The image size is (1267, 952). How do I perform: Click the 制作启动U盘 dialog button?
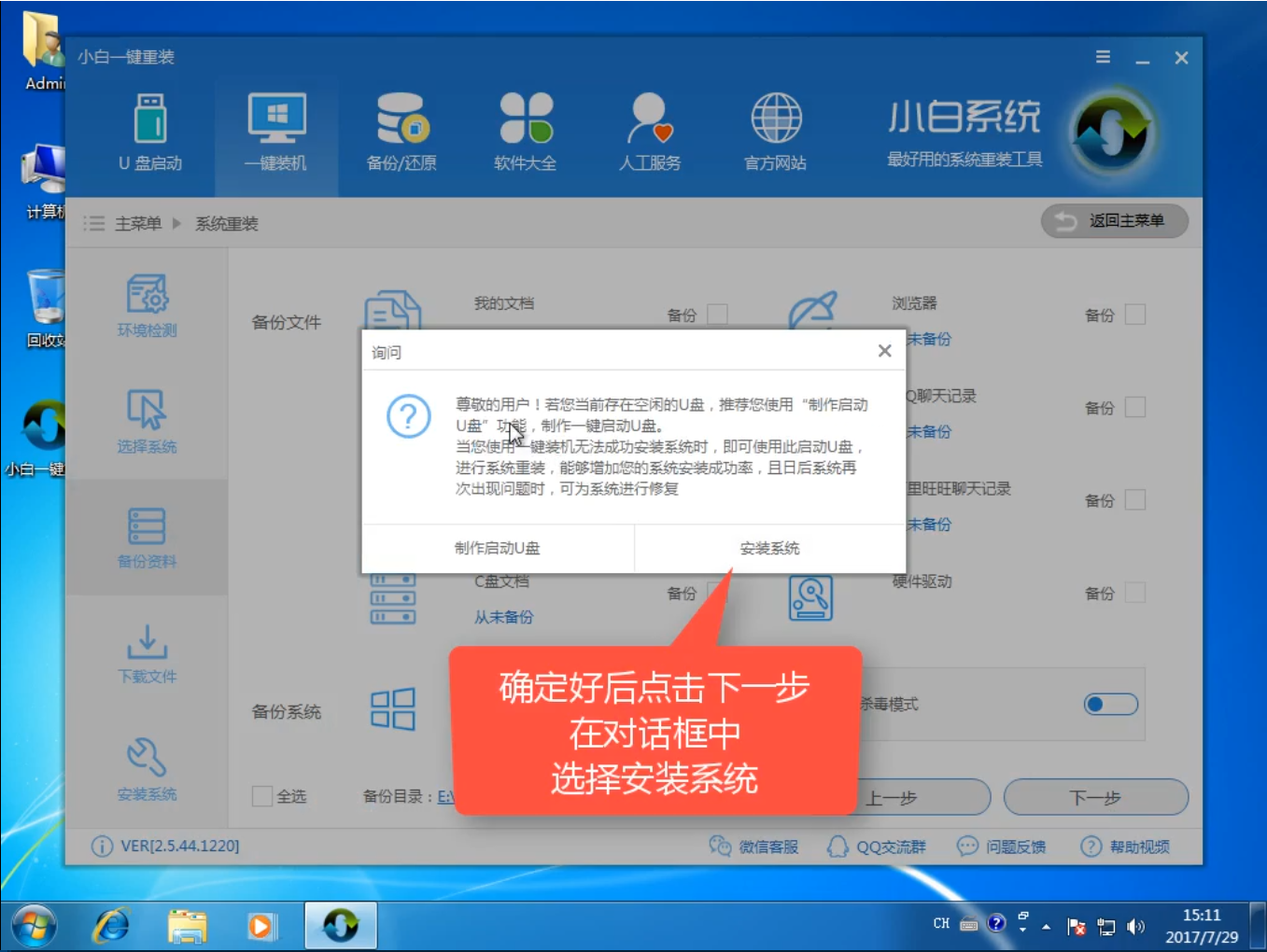(498, 548)
